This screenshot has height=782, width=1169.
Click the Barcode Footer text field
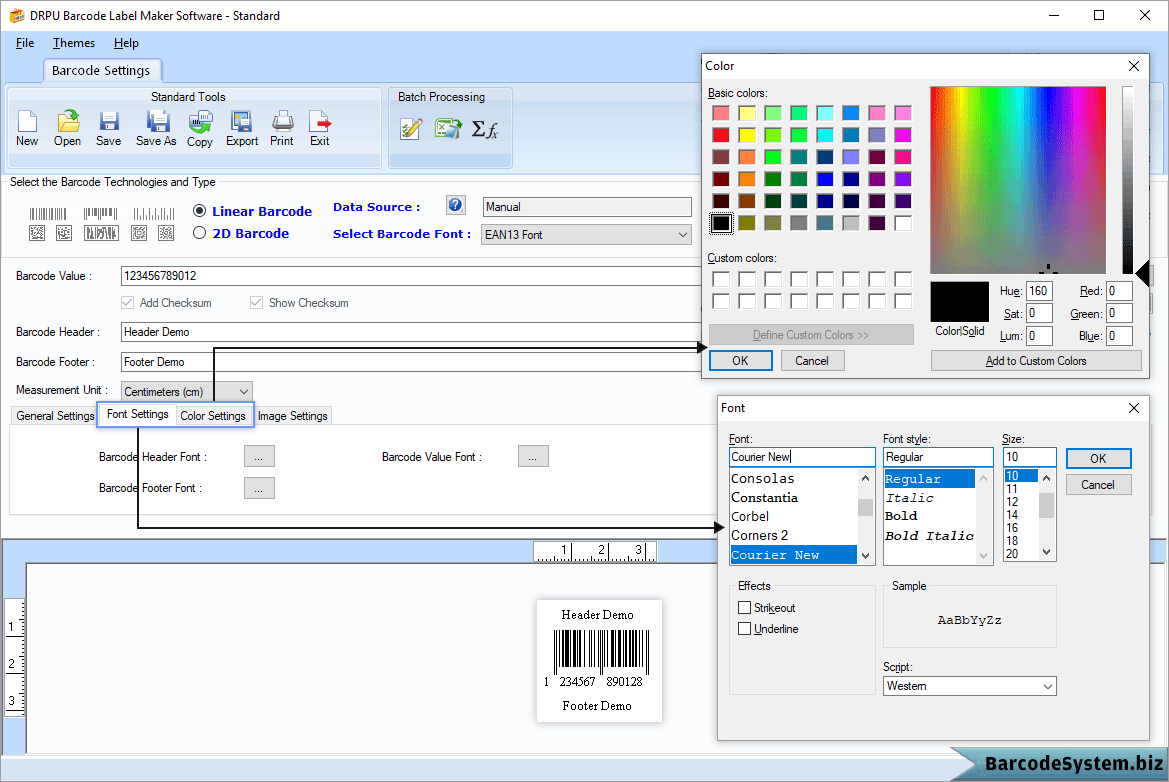pos(410,362)
